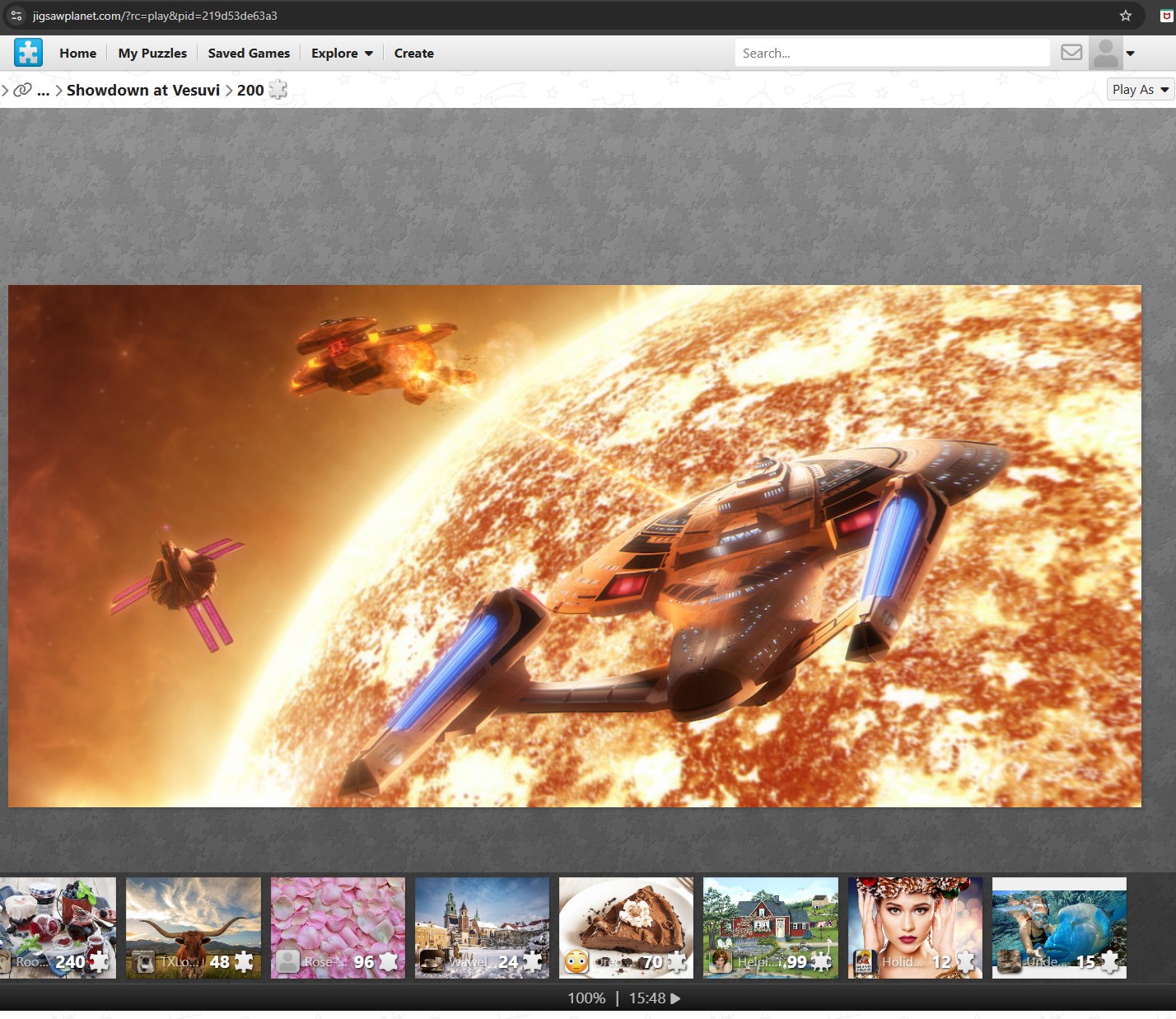Image resolution: width=1176 pixels, height=1019 pixels.
Task: Click the emoji avatar on the chocolate pie thumbnail
Action: [576, 962]
